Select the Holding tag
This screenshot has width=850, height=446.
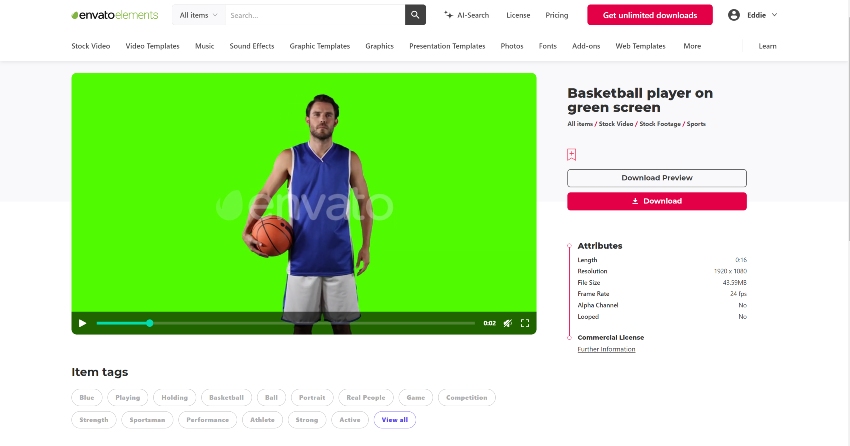[175, 397]
